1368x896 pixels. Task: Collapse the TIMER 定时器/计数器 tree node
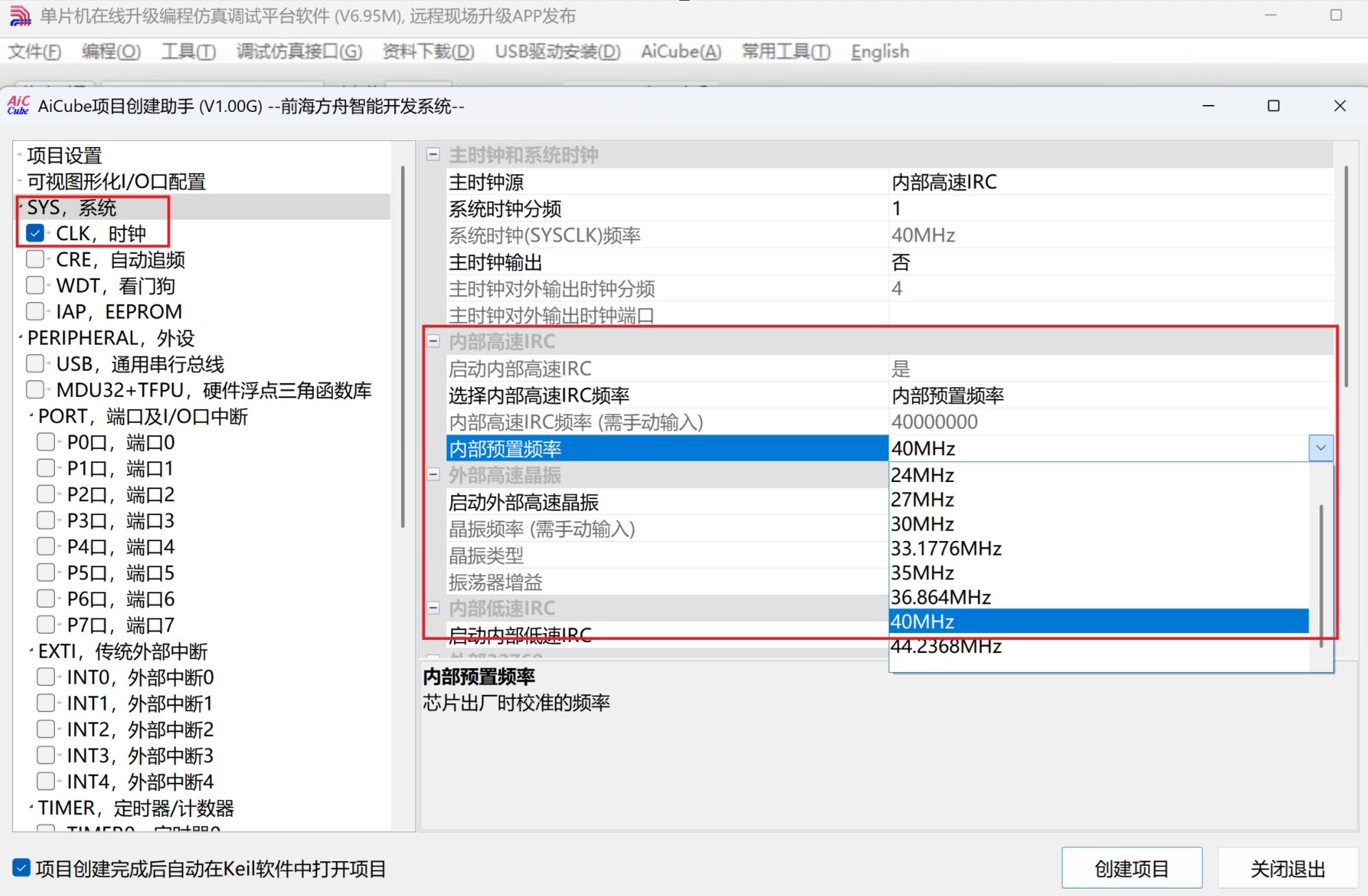(32, 807)
